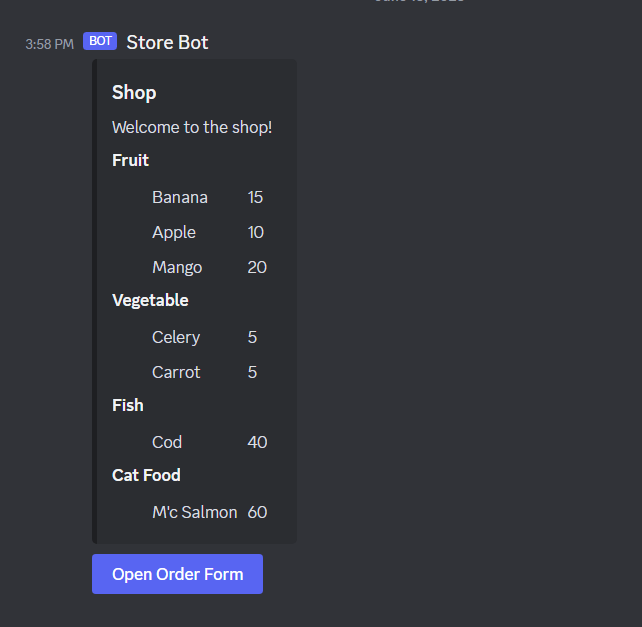642x627 pixels.
Task: Select the Fish category heading
Action: (128, 405)
